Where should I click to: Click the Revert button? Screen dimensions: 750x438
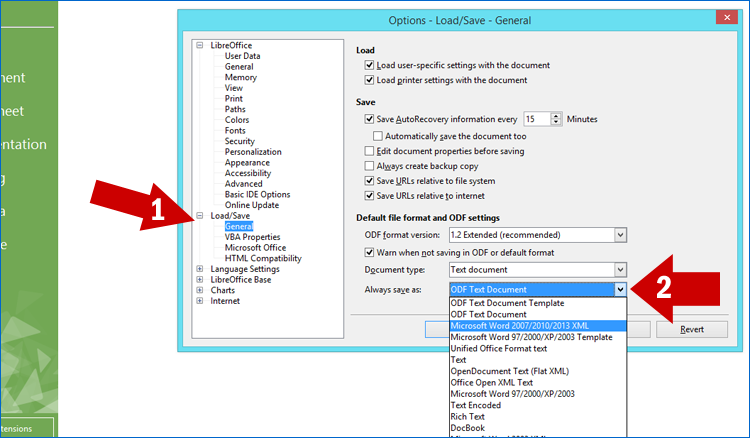[x=691, y=329]
